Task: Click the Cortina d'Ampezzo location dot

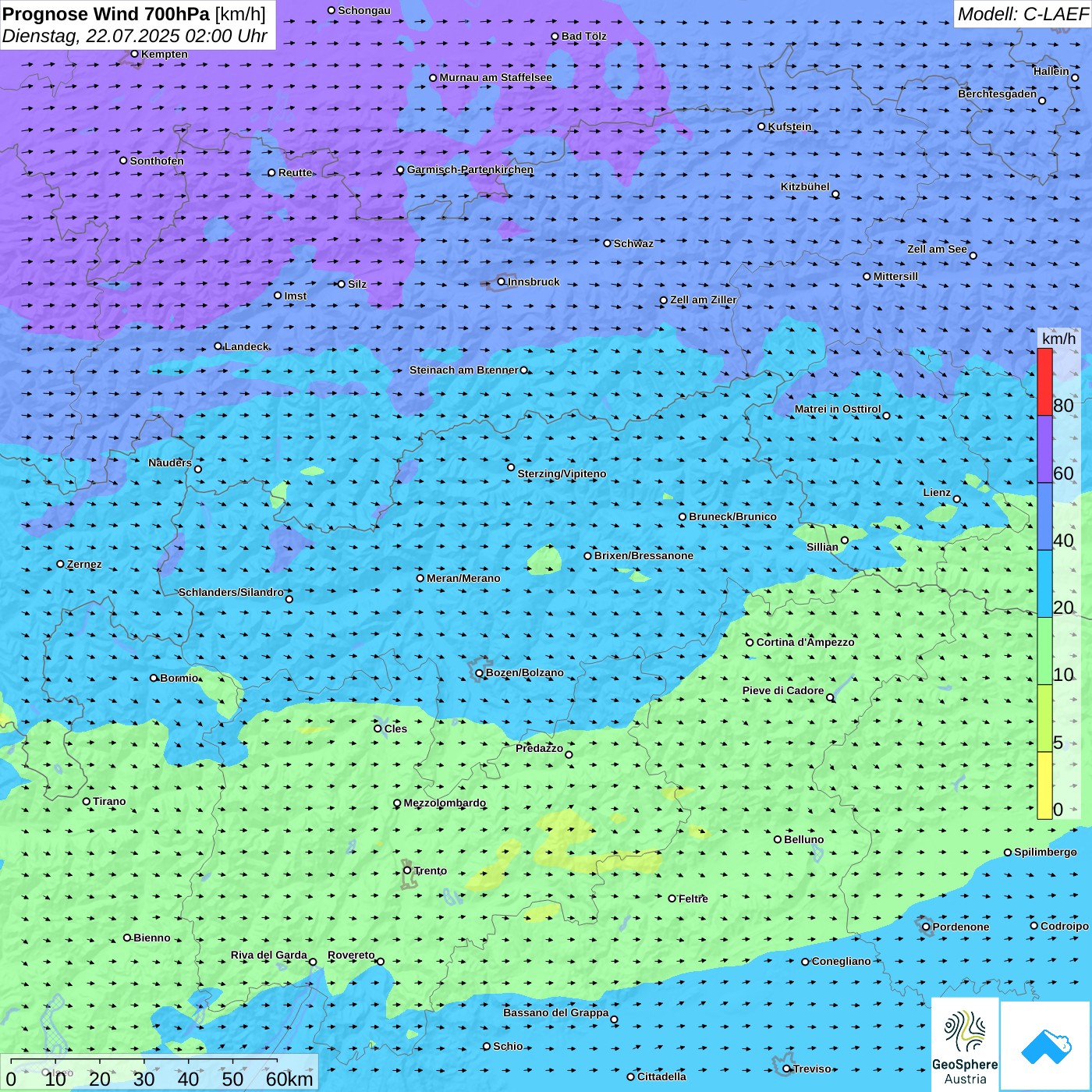Action: [x=750, y=643]
